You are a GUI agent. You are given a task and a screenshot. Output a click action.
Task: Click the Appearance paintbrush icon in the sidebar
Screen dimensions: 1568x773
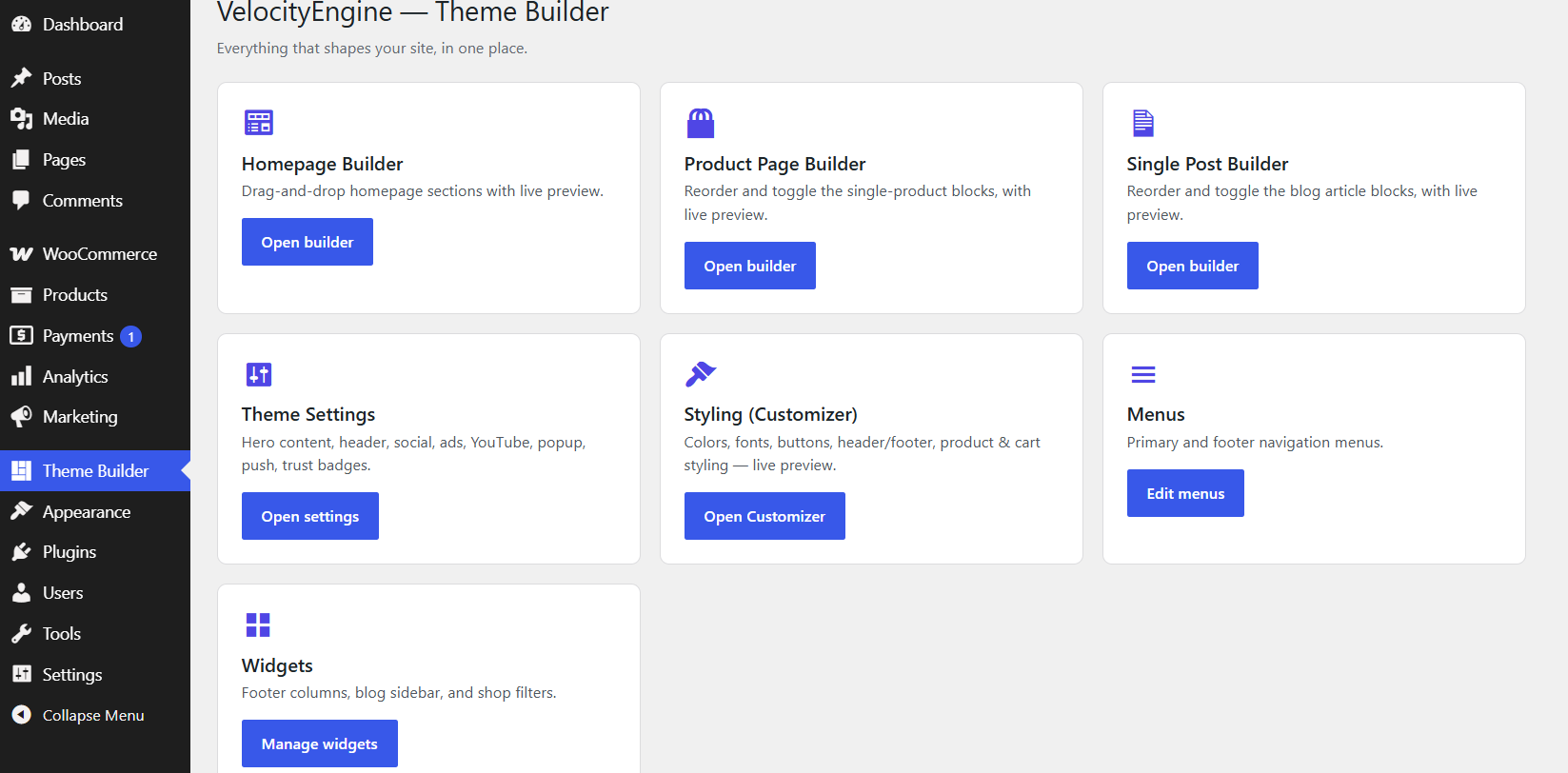click(21, 511)
